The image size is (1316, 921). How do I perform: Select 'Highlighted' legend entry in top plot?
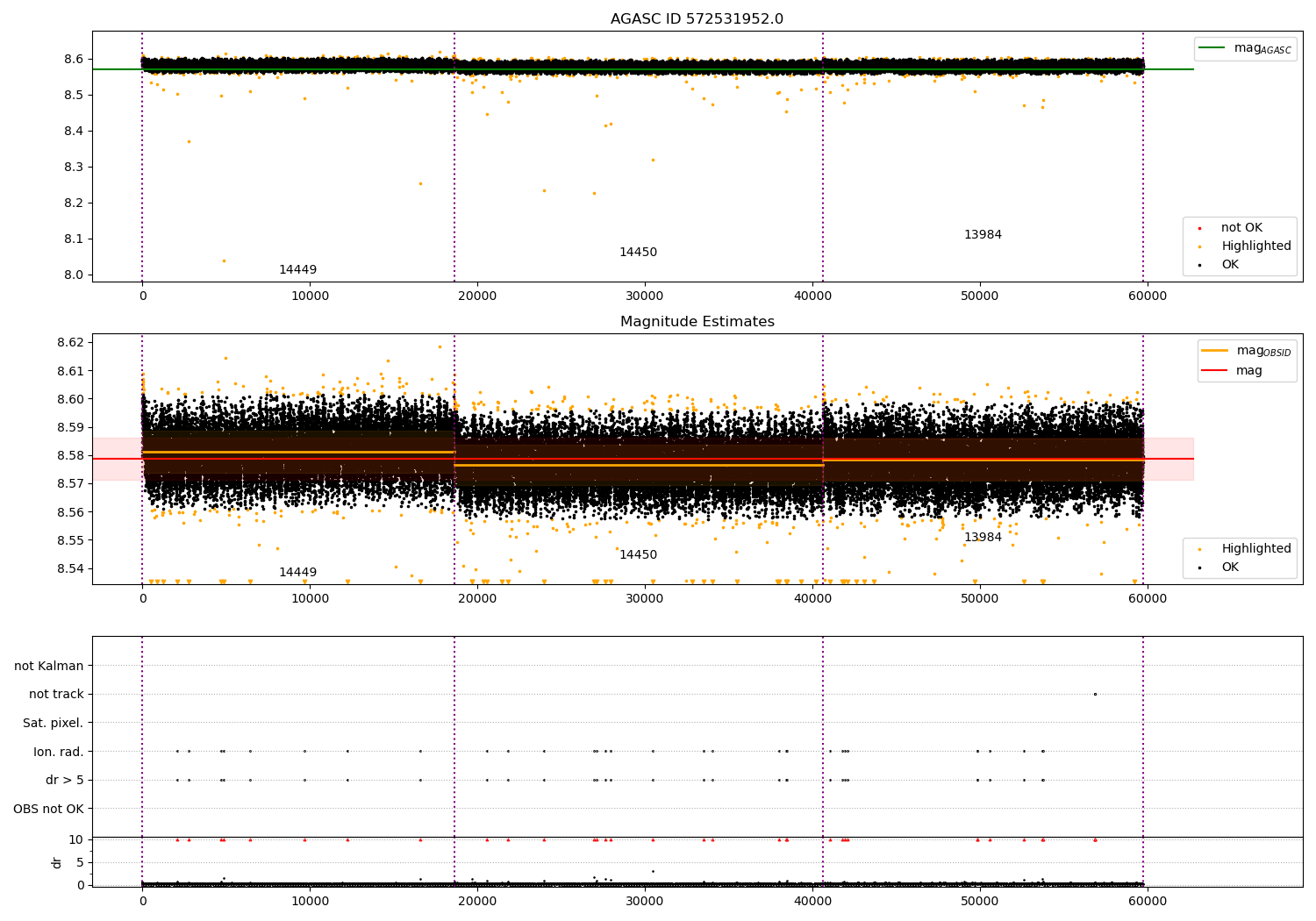(1256, 246)
